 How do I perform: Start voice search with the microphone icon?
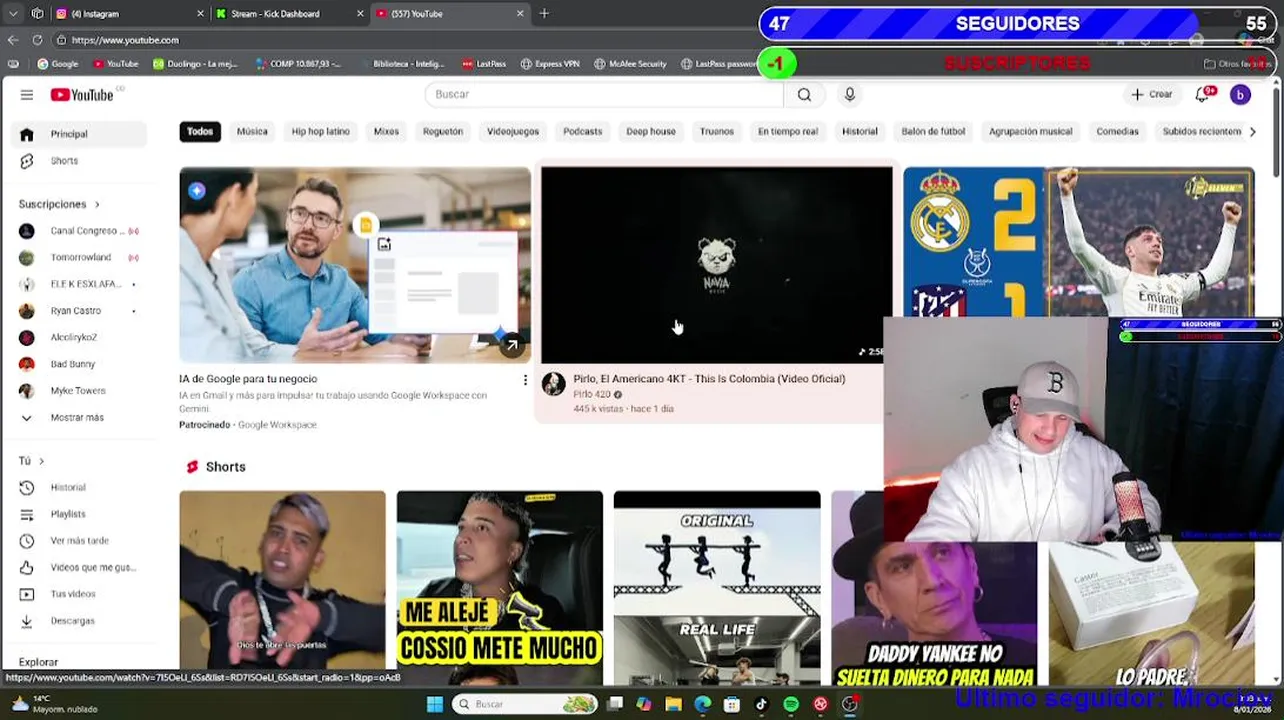[850, 94]
